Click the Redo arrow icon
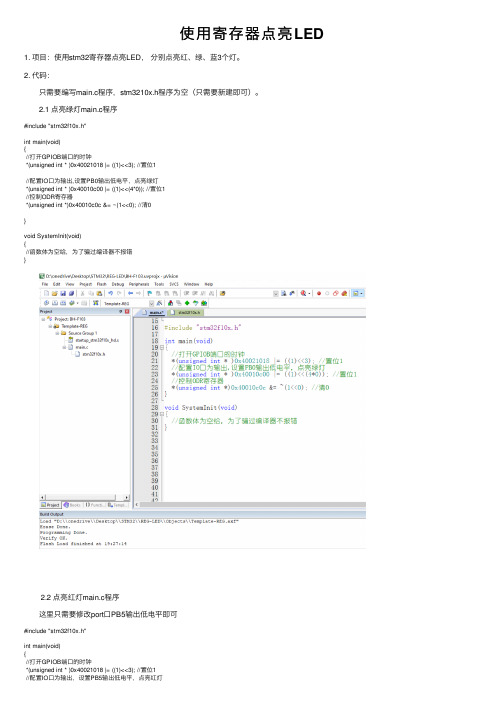Viewport: 504px width, 713px height. [x=119, y=293]
